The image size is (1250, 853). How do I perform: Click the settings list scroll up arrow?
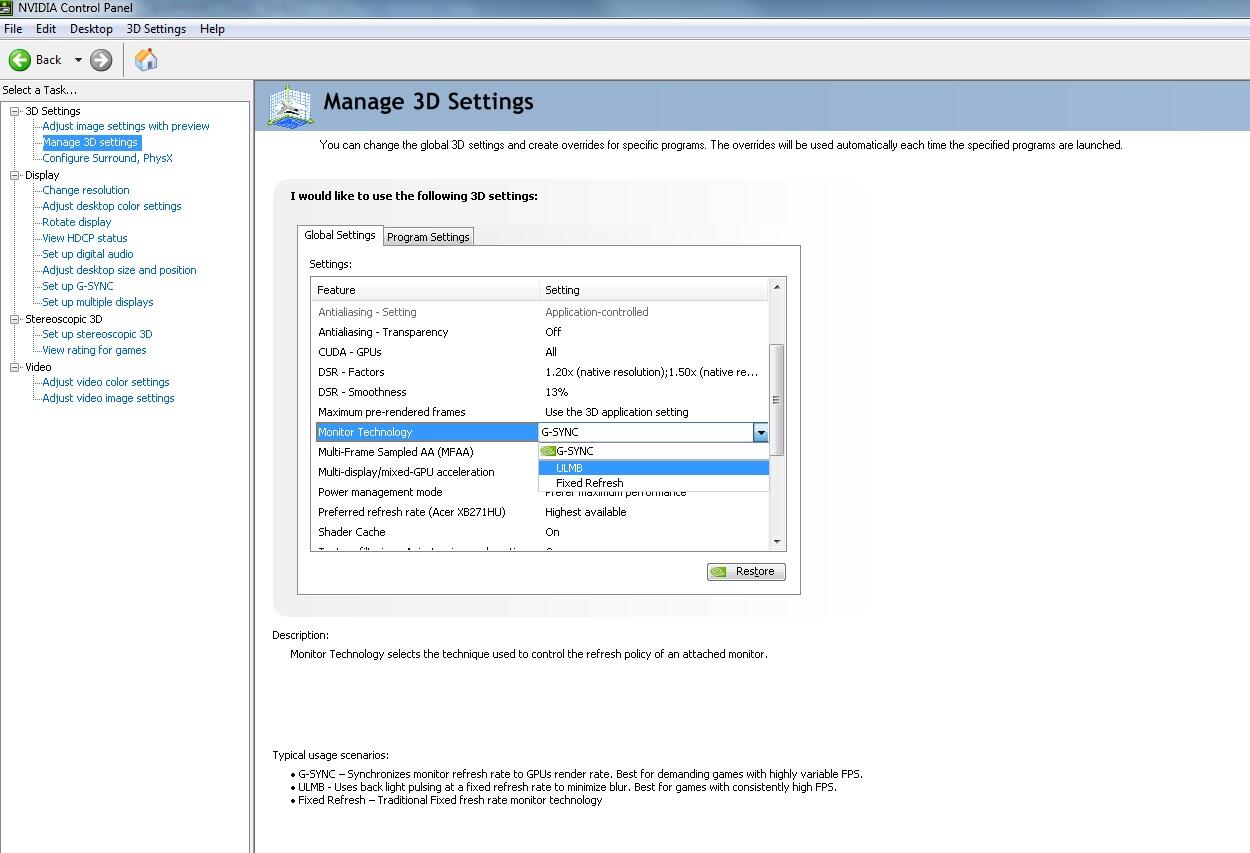(x=777, y=287)
